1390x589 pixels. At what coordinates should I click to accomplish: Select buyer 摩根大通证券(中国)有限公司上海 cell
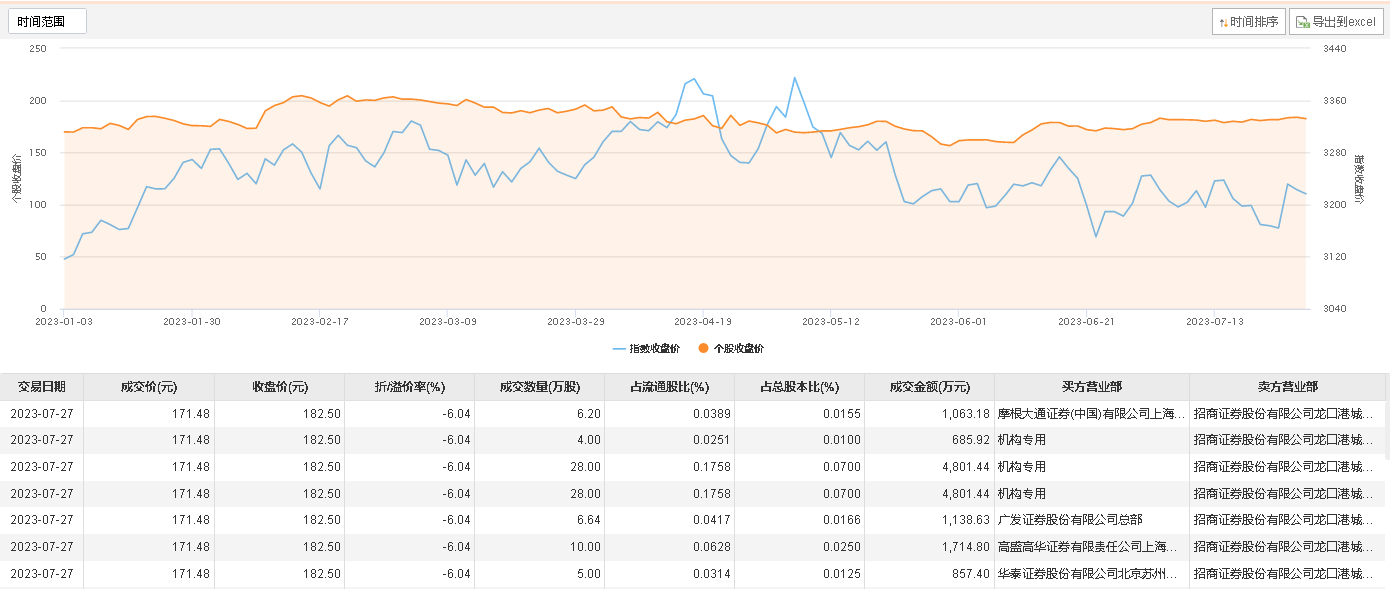(1092, 413)
